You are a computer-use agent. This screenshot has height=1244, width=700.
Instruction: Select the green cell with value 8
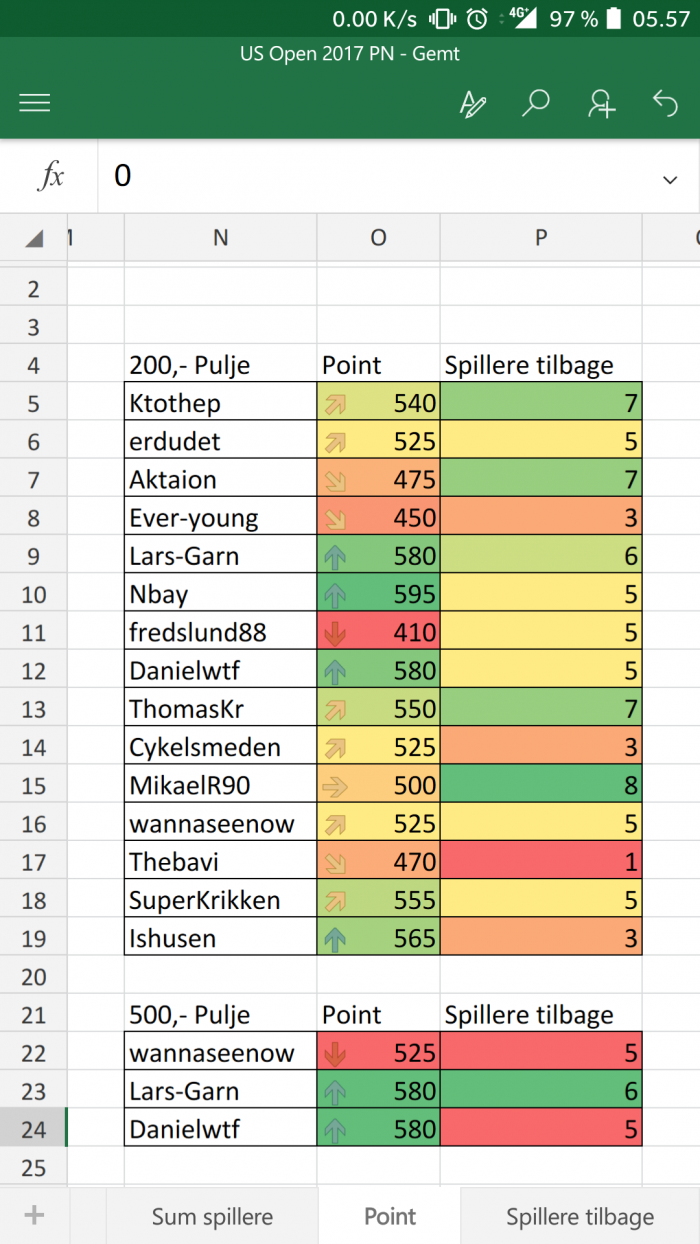[x=541, y=785]
